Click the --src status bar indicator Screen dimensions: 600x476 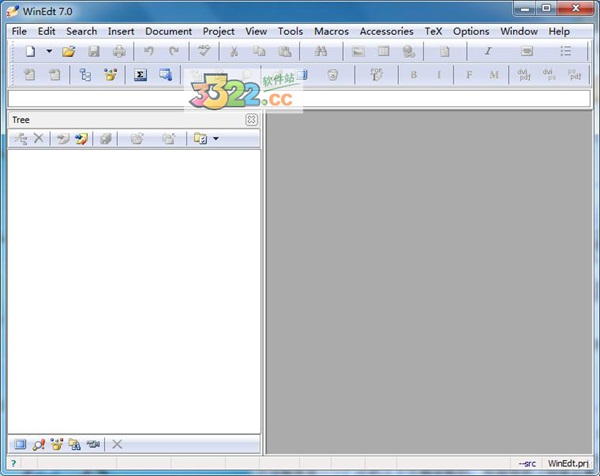[x=526, y=463]
